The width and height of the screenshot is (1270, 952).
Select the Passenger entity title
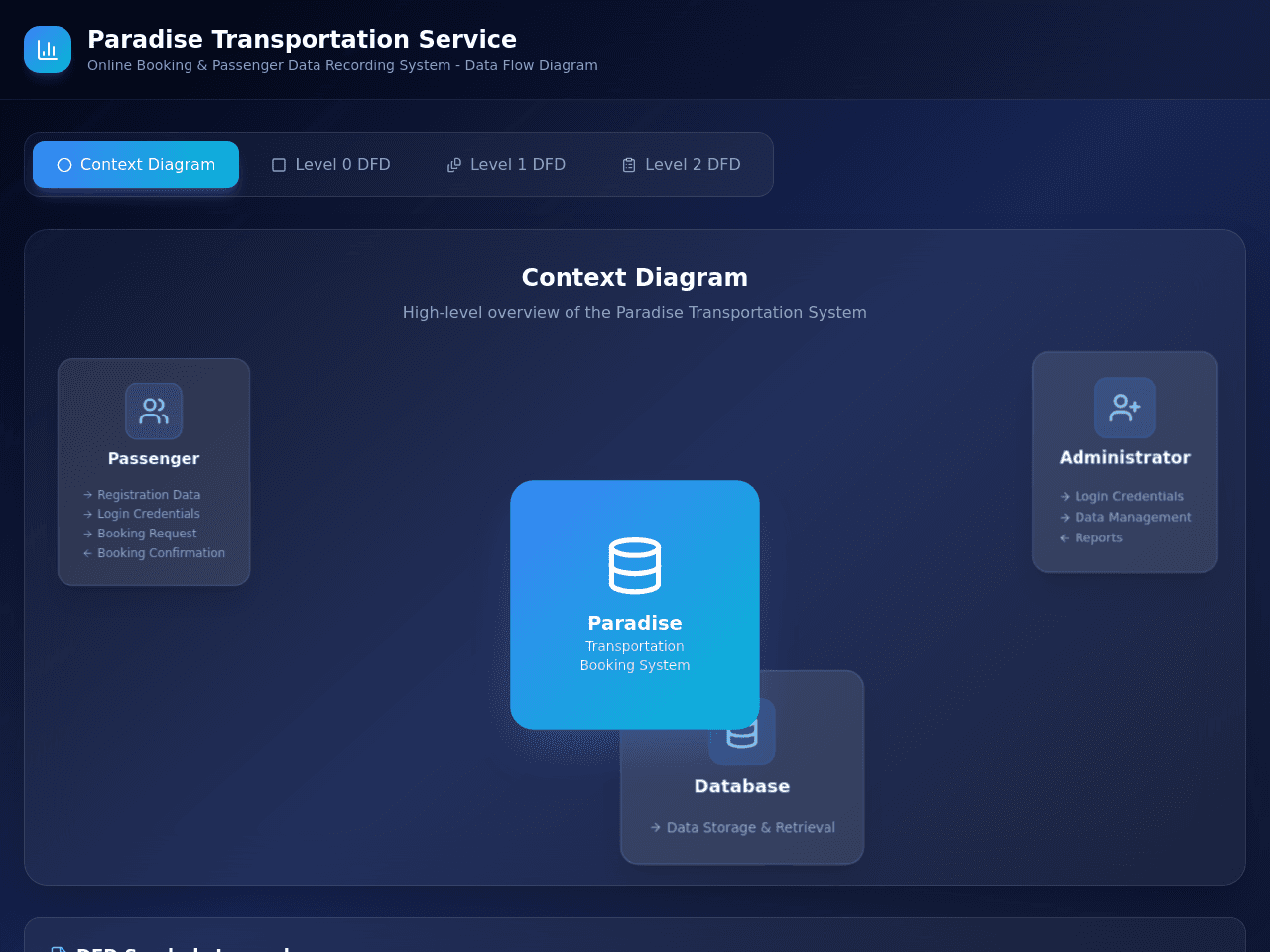[x=154, y=459]
